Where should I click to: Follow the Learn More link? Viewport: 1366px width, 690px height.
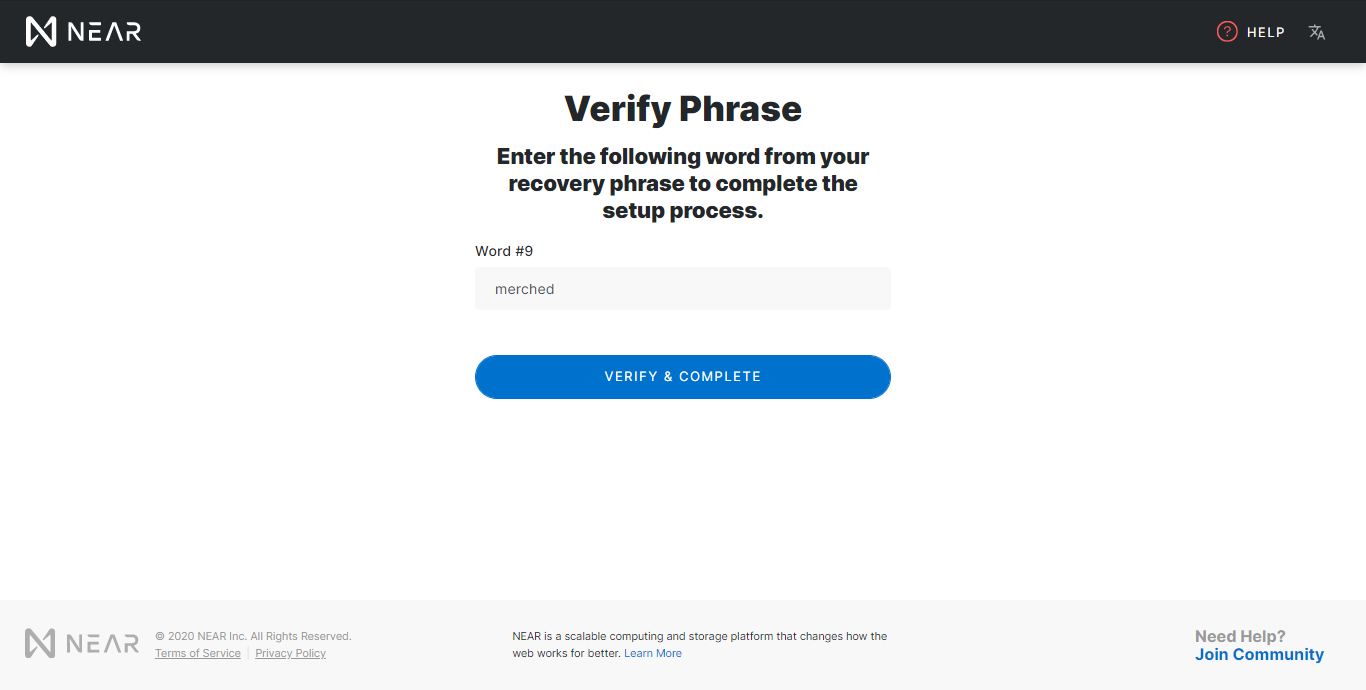click(x=653, y=654)
